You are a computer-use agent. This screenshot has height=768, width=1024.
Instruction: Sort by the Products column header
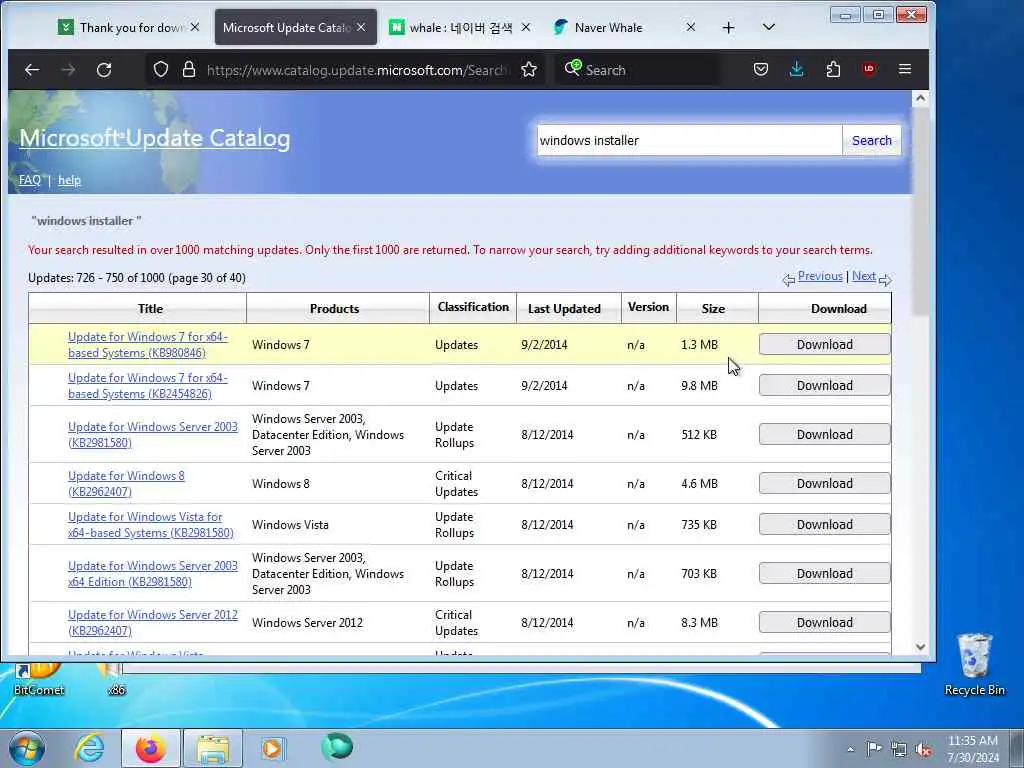[x=334, y=308]
